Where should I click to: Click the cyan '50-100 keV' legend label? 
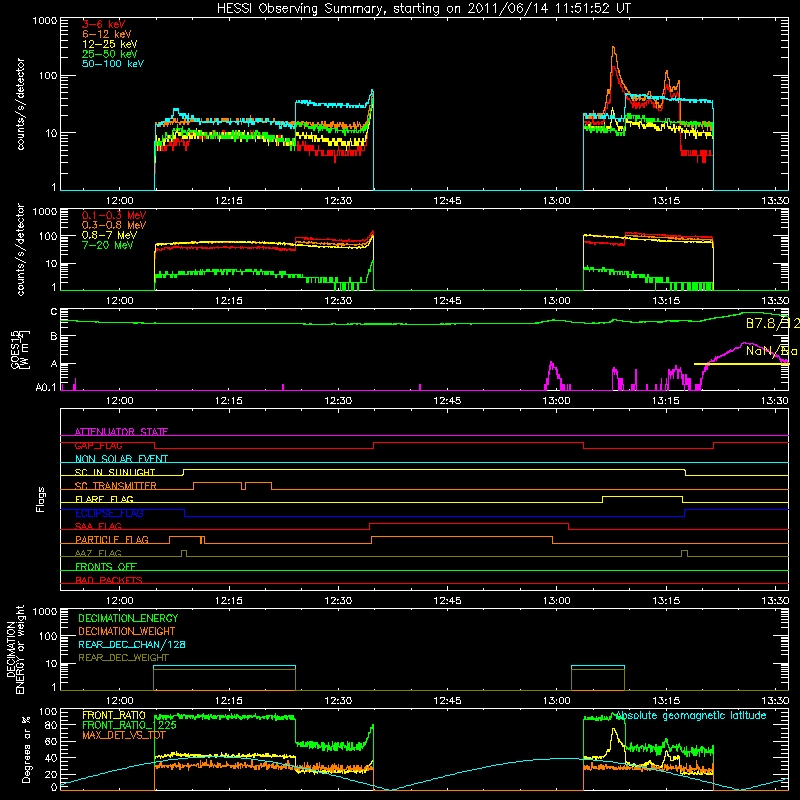(113, 64)
